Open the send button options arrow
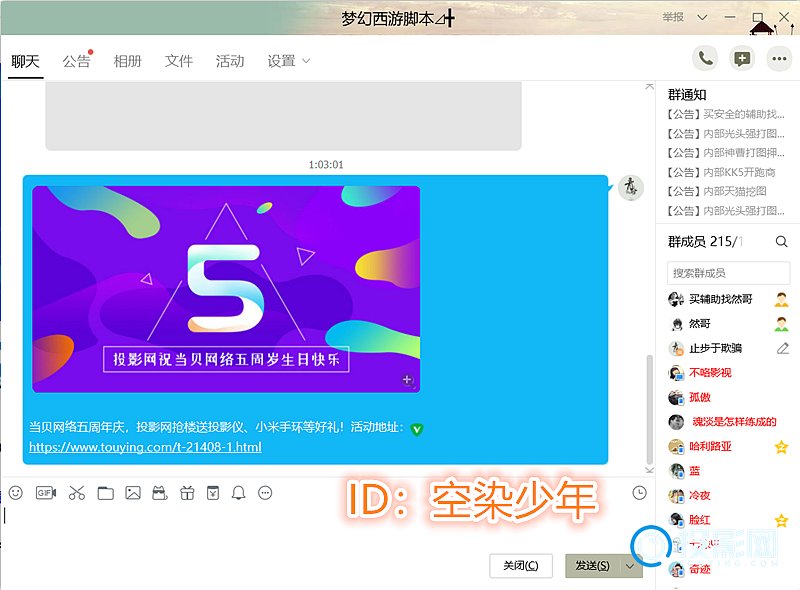Screen dimensions: 800x590 630,566
